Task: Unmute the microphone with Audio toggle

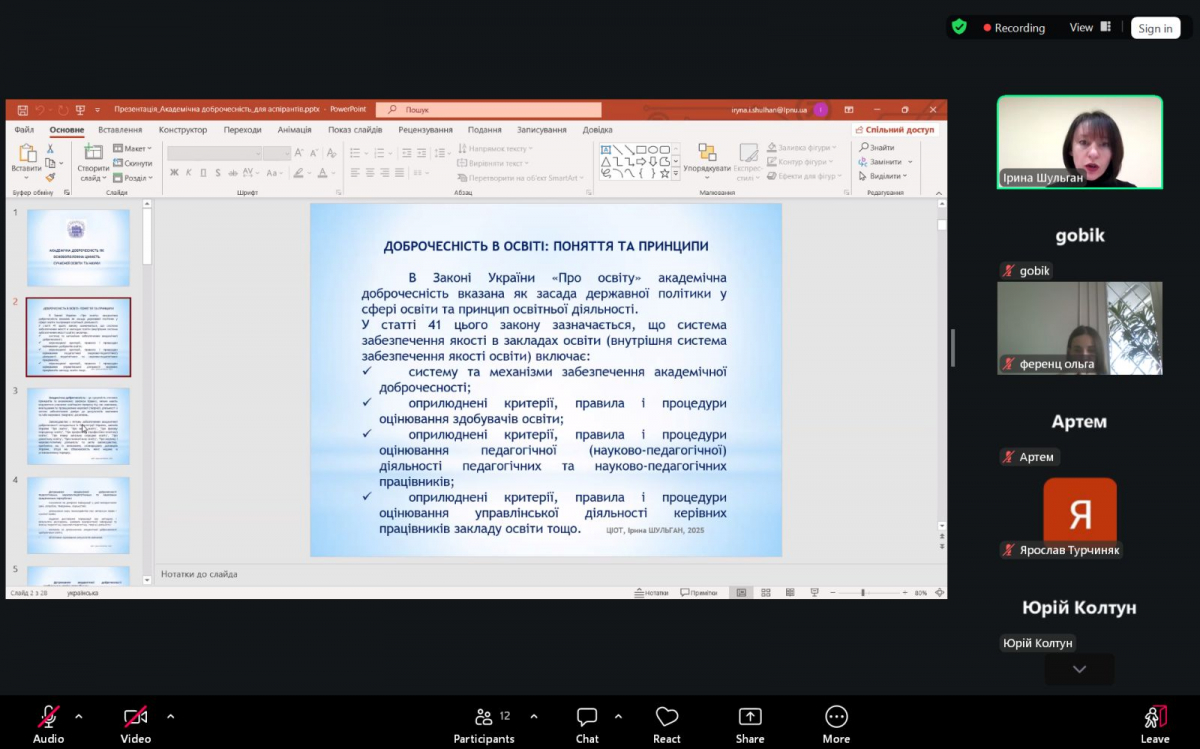Action: [x=48, y=724]
